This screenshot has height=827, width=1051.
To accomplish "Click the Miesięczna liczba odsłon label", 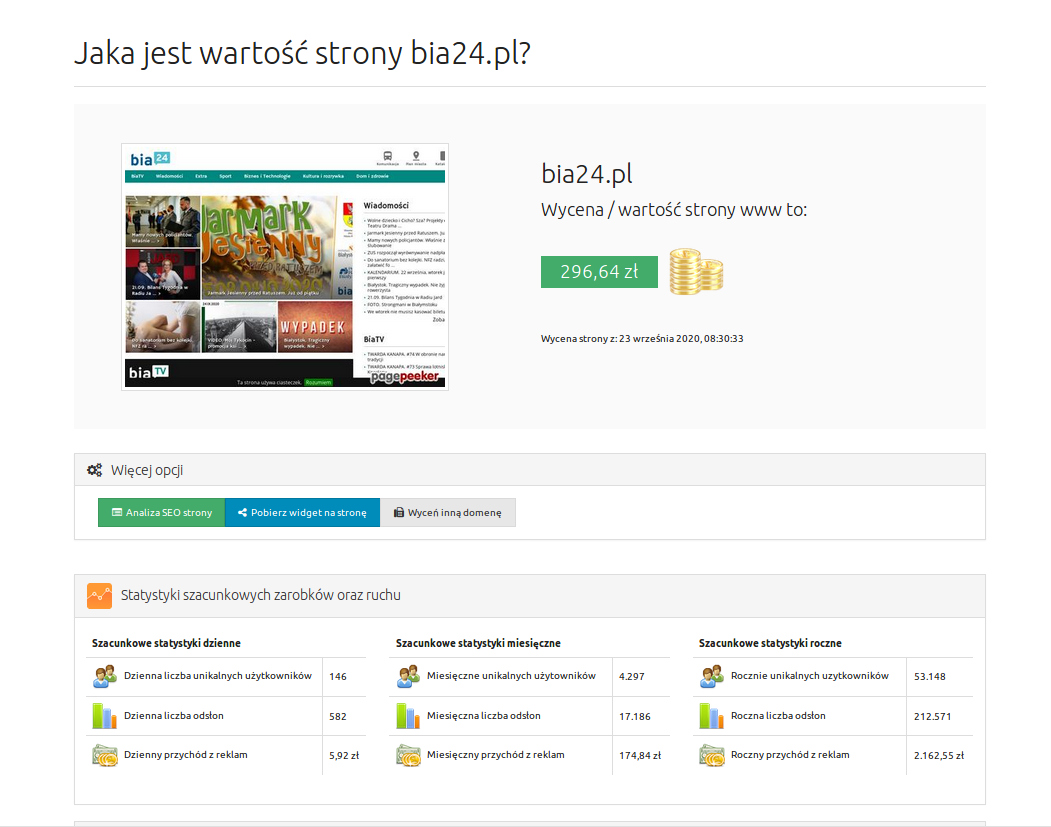I will 484,716.
